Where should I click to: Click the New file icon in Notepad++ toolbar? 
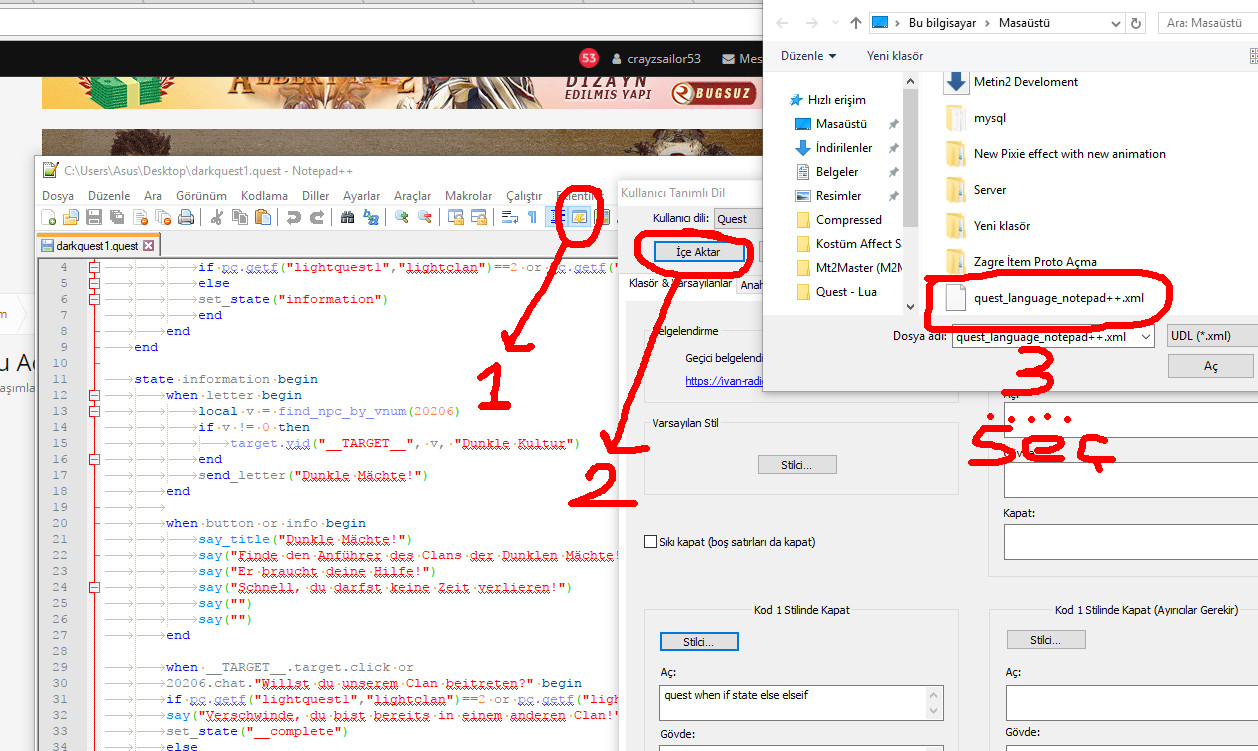coord(49,217)
